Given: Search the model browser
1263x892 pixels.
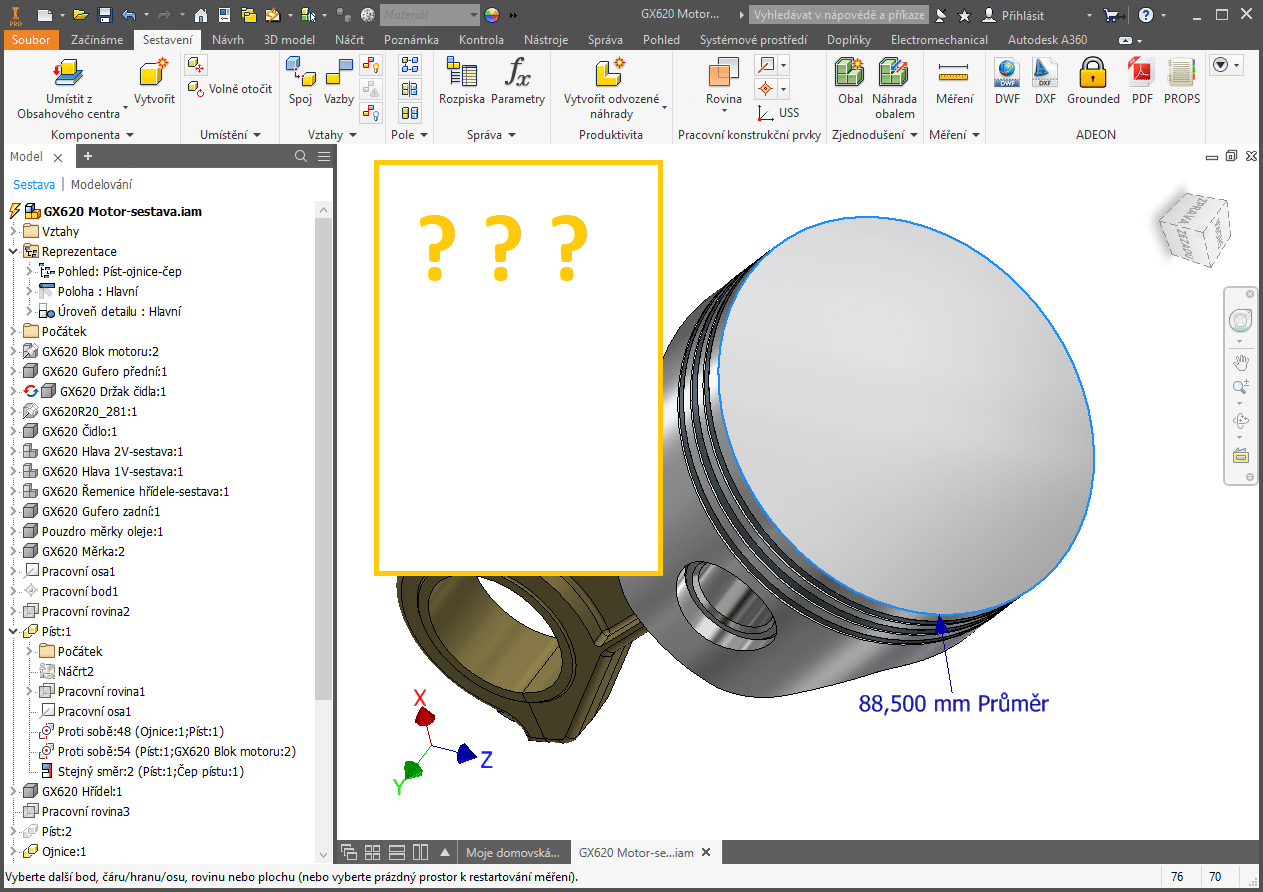Looking at the screenshot, I should tap(301, 156).
